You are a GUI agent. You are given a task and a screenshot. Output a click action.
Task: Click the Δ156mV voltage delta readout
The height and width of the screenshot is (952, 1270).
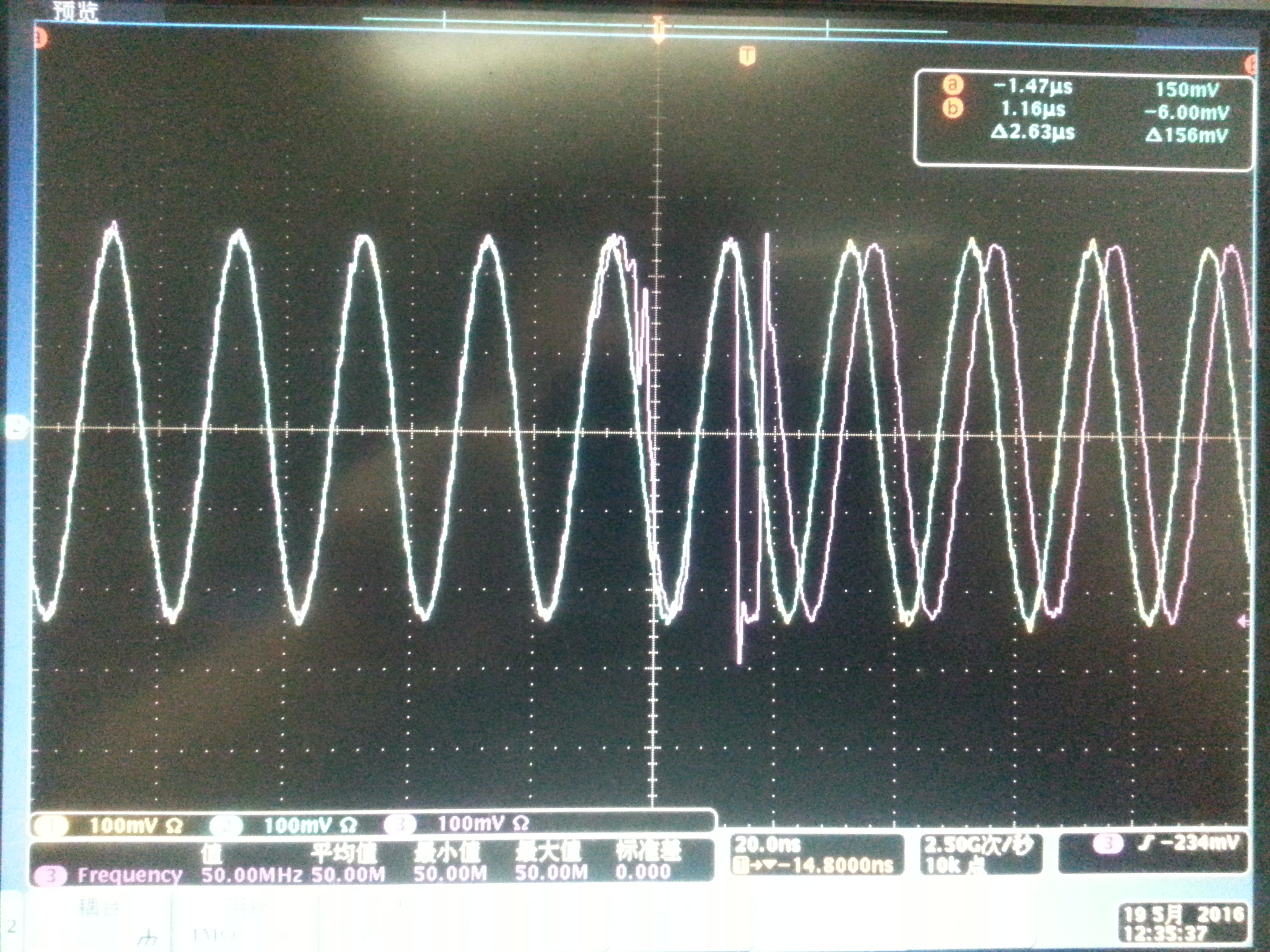tap(1186, 135)
